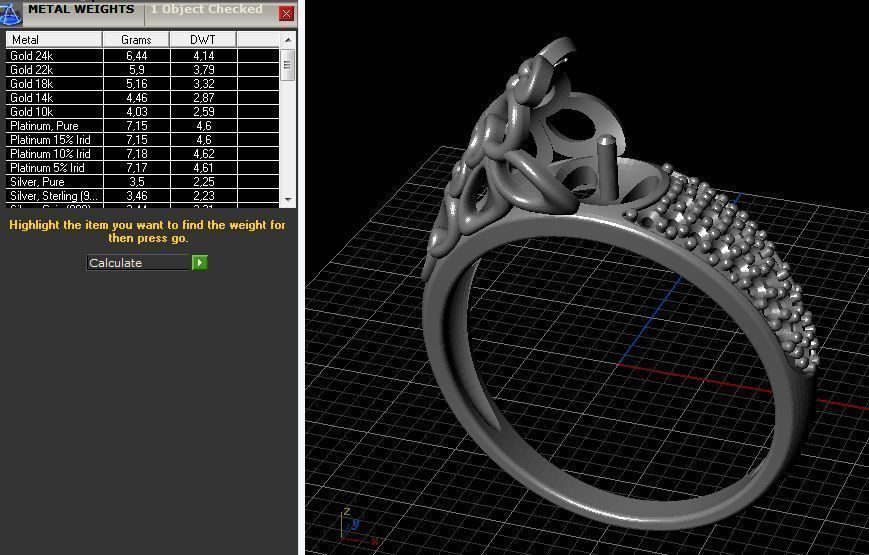The height and width of the screenshot is (555, 869).
Task: Click the metal list scrollbar thumb
Action: pyautogui.click(x=288, y=67)
